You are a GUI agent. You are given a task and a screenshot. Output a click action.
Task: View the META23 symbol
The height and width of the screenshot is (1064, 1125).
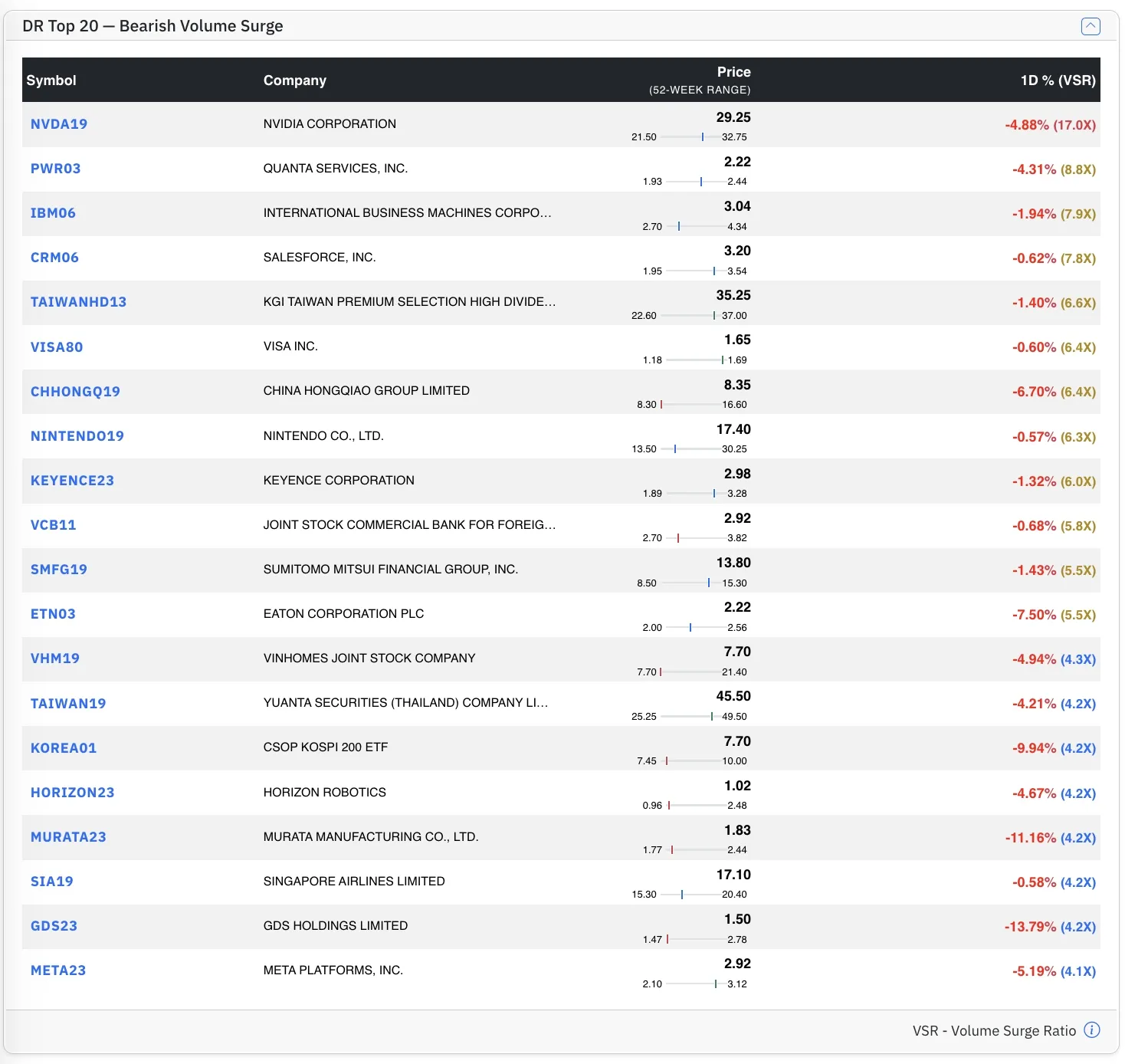point(58,970)
